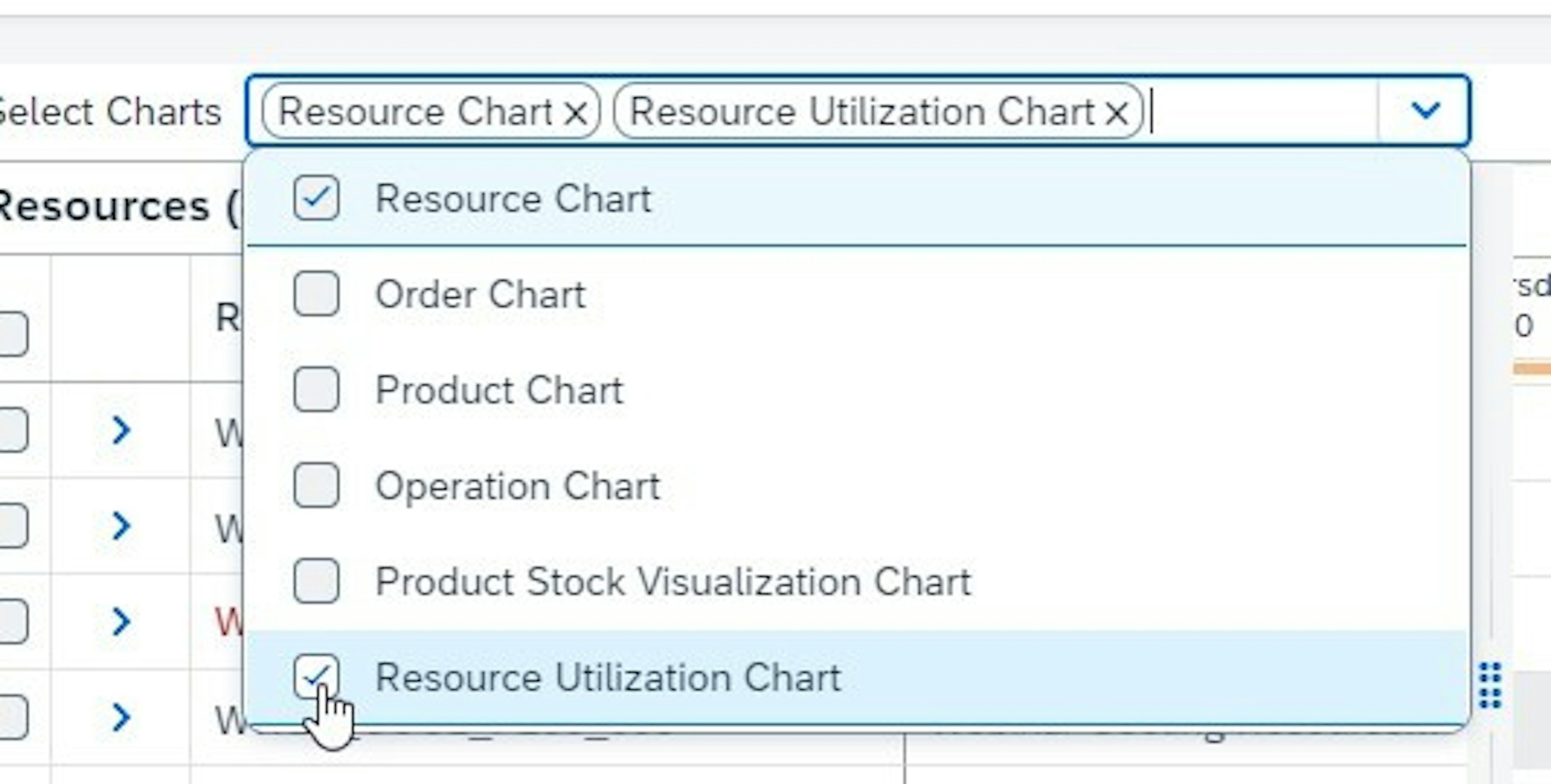Collapse the Select Charts dropdown arrow
1551x784 pixels.
click(1425, 110)
